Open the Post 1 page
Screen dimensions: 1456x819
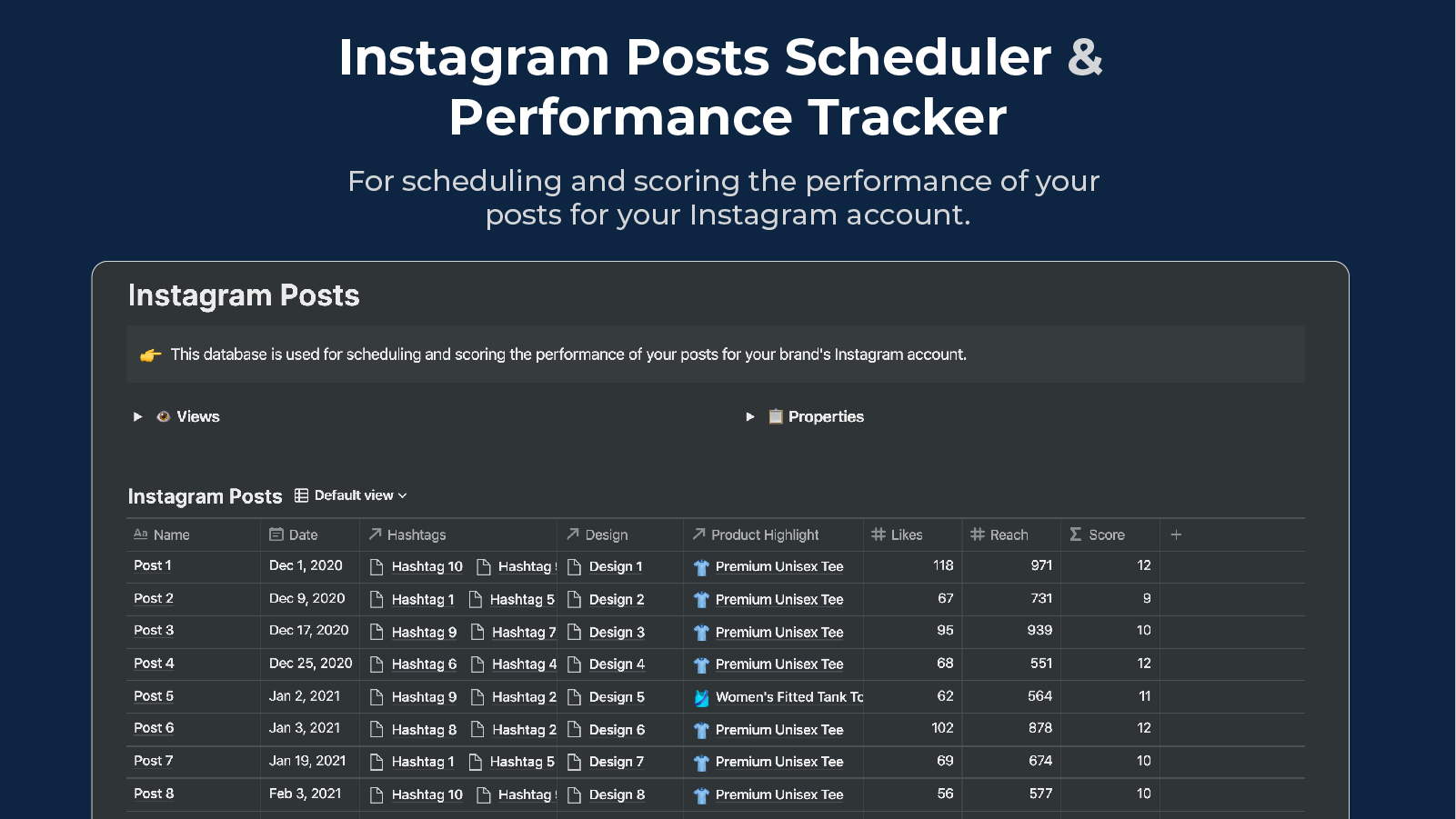152,565
